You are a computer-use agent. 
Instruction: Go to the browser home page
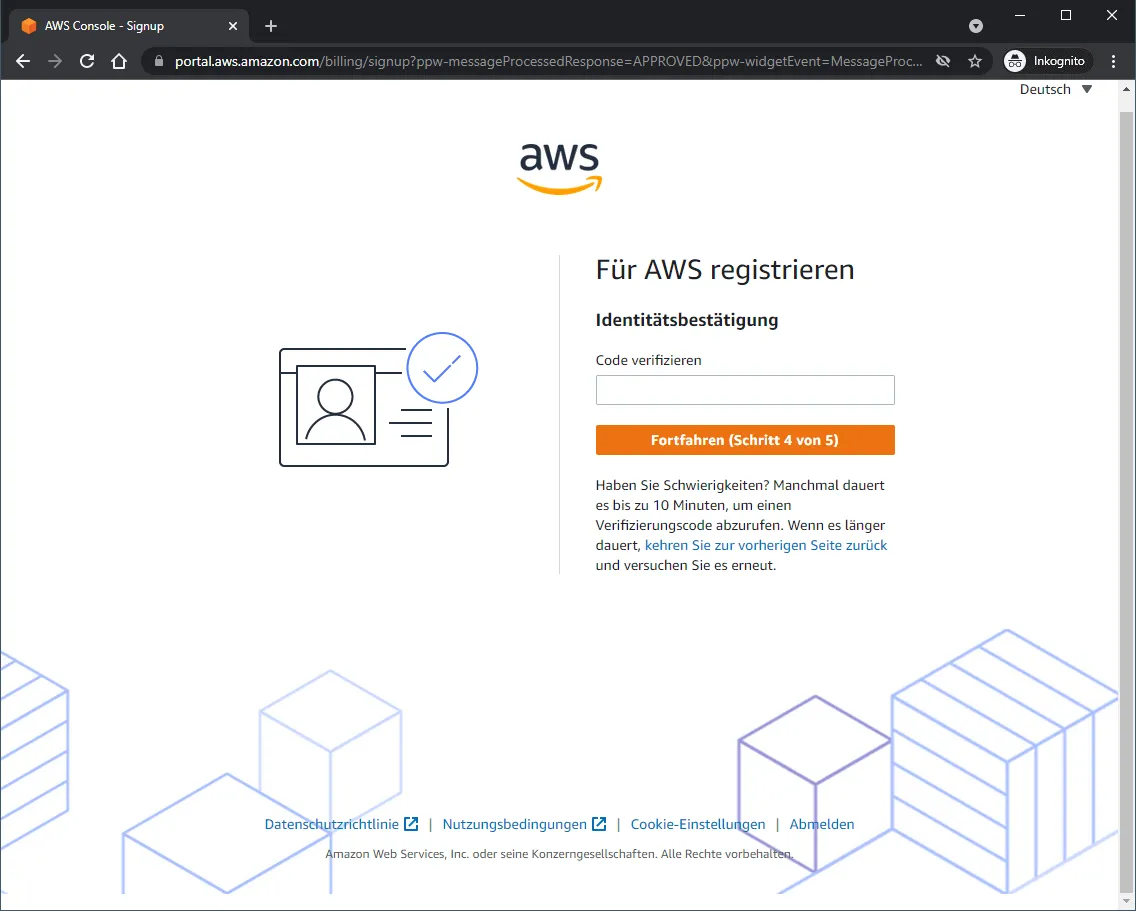click(x=119, y=61)
